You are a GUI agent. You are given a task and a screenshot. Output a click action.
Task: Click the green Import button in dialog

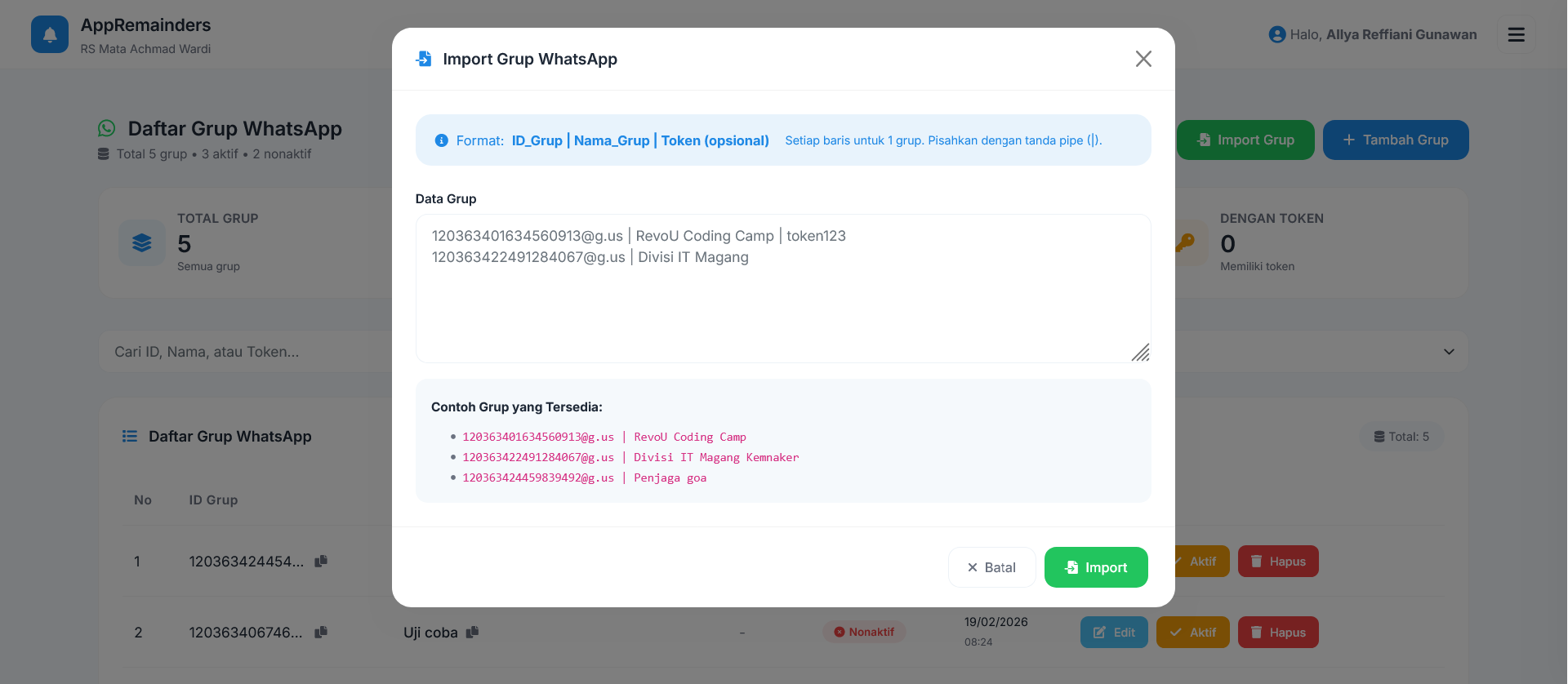click(1096, 567)
